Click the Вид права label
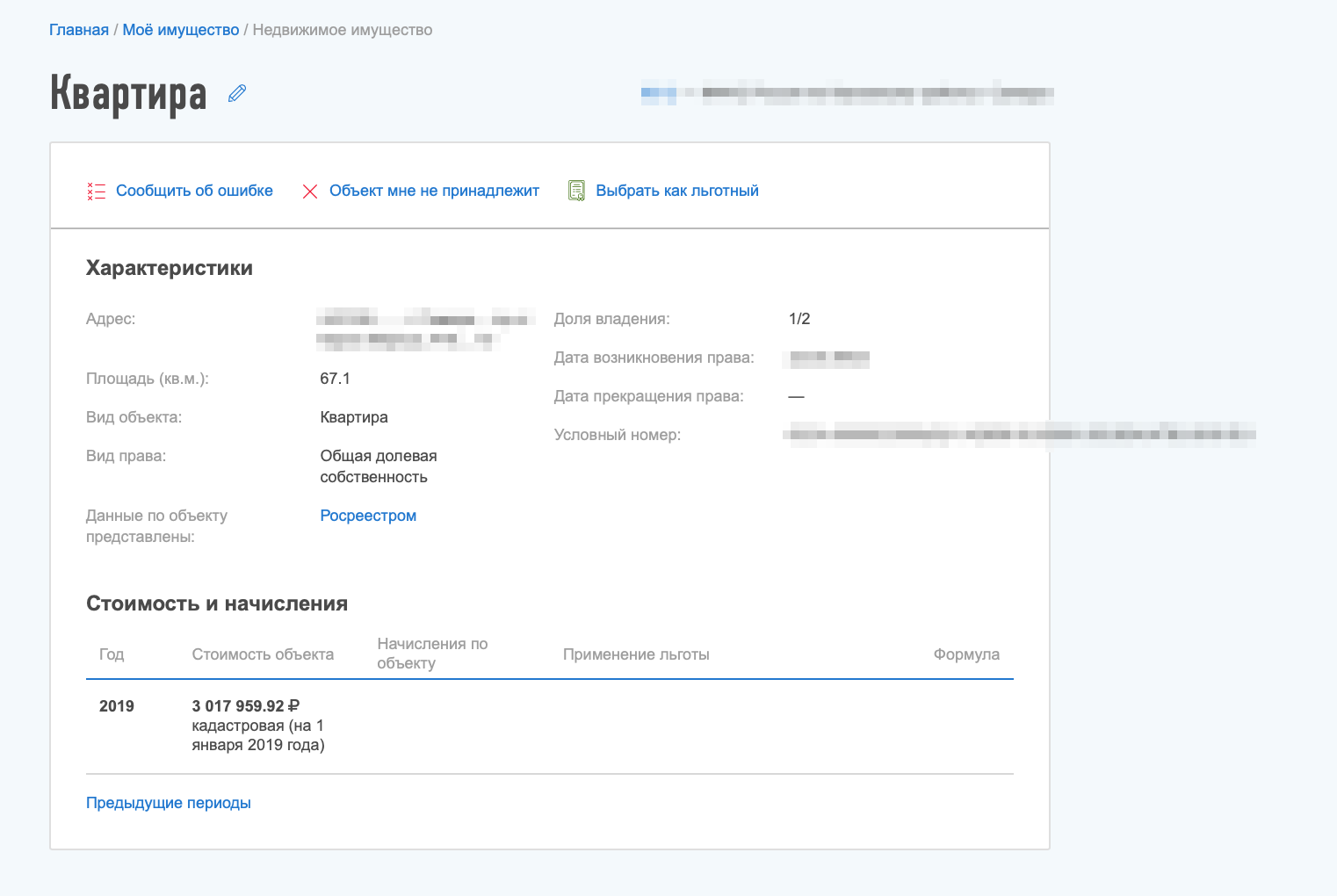This screenshot has width=1337, height=896. tap(126, 456)
